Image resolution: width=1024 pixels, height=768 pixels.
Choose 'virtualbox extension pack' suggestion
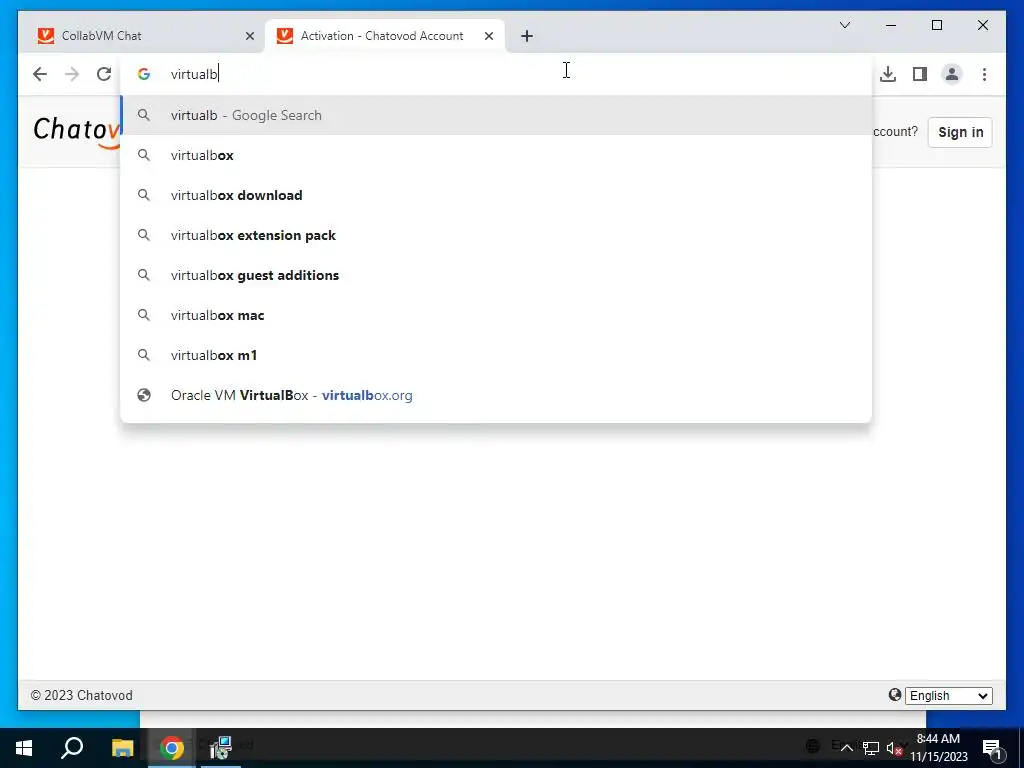coord(496,235)
